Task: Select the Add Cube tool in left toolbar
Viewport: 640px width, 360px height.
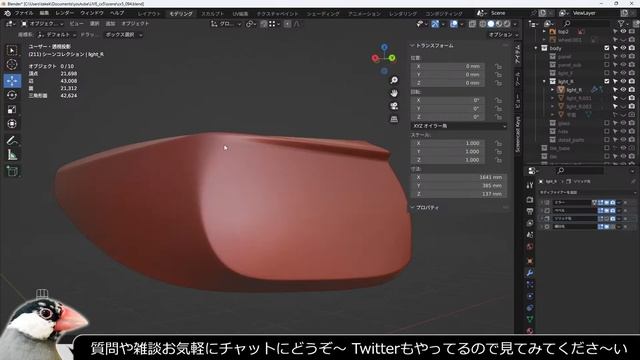Action: point(12,171)
